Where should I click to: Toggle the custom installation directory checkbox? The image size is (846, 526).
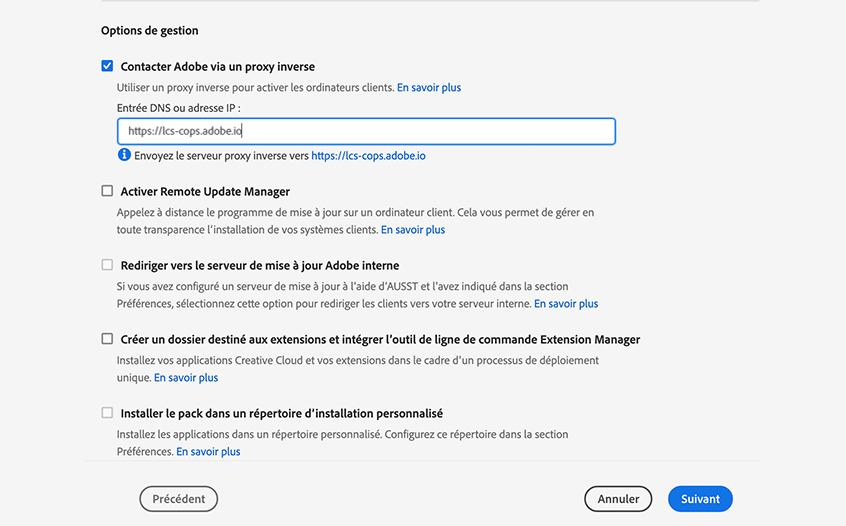coord(107,413)
